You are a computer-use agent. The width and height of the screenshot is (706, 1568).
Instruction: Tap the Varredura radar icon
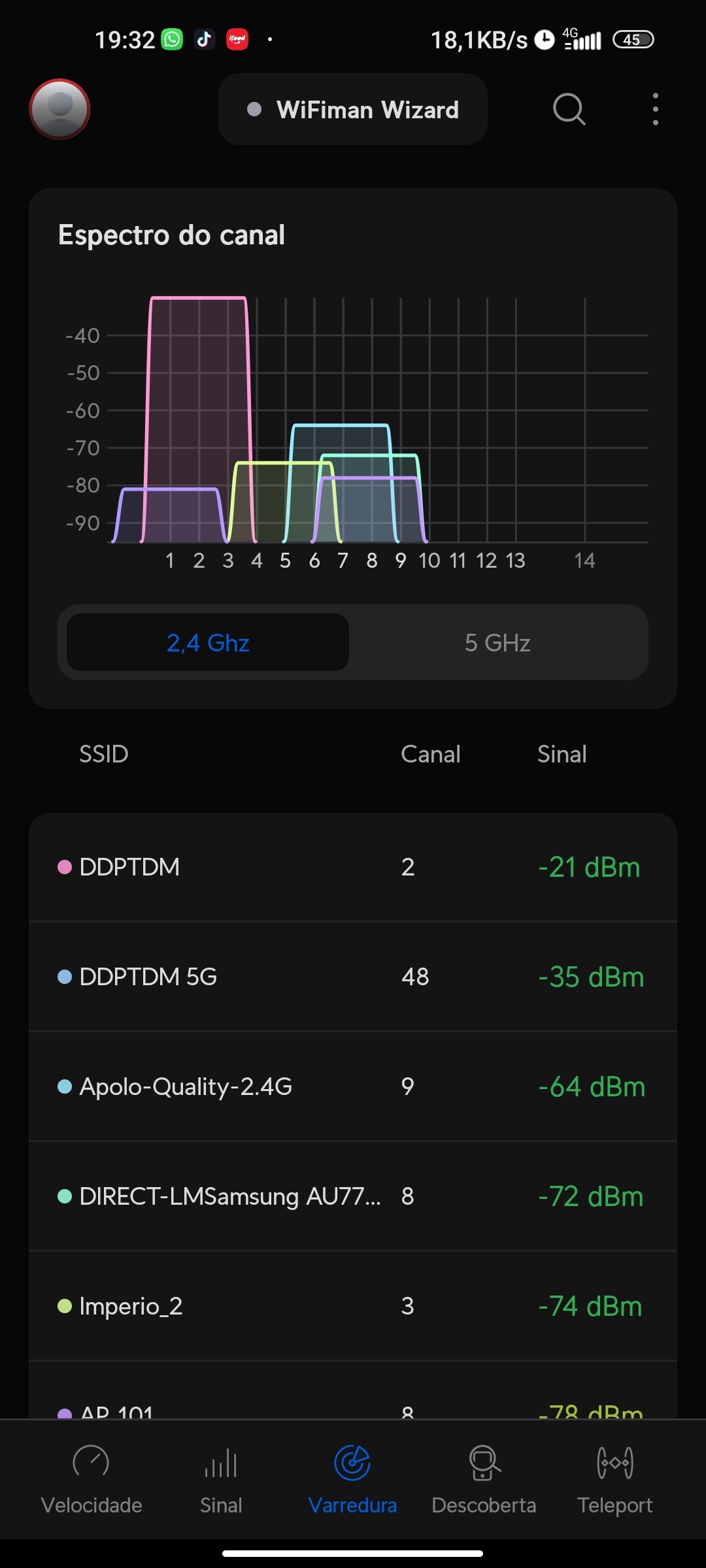352,1462
